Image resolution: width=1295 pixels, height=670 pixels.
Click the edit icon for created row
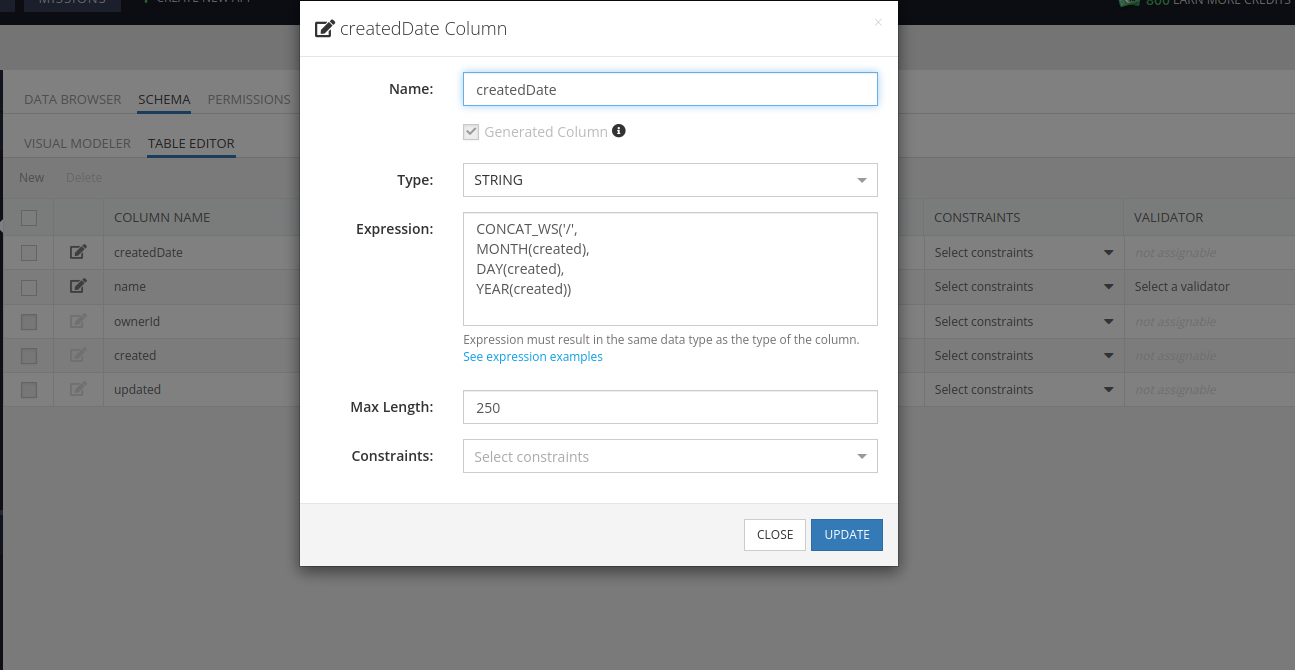(78, 355)
